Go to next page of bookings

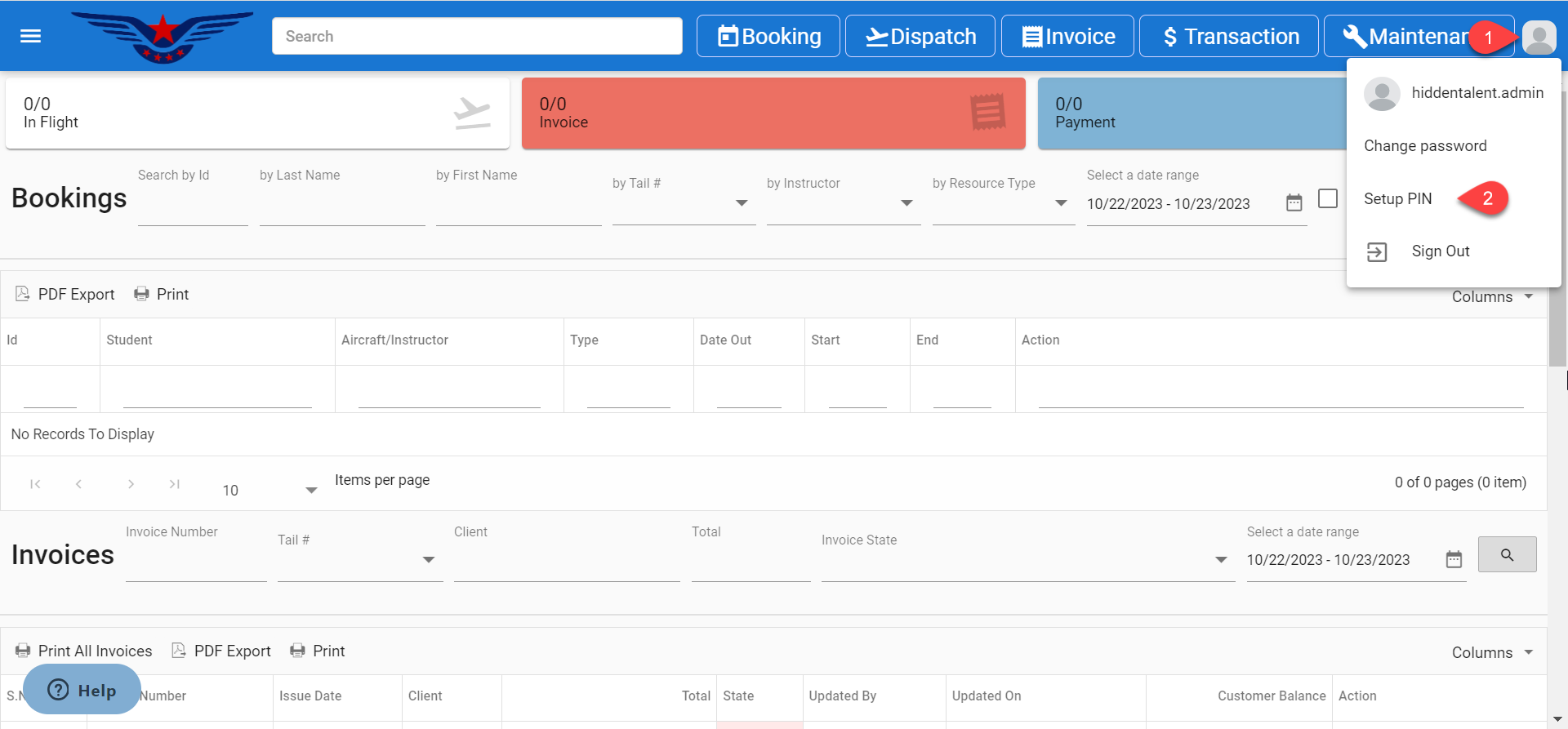pos(131,484)
